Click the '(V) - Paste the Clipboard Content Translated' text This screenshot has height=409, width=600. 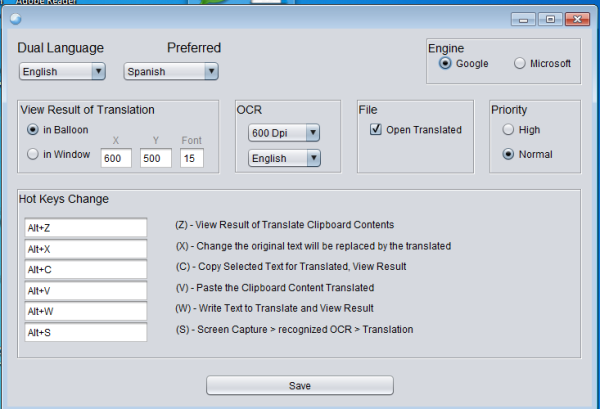(x=275, y=287)
